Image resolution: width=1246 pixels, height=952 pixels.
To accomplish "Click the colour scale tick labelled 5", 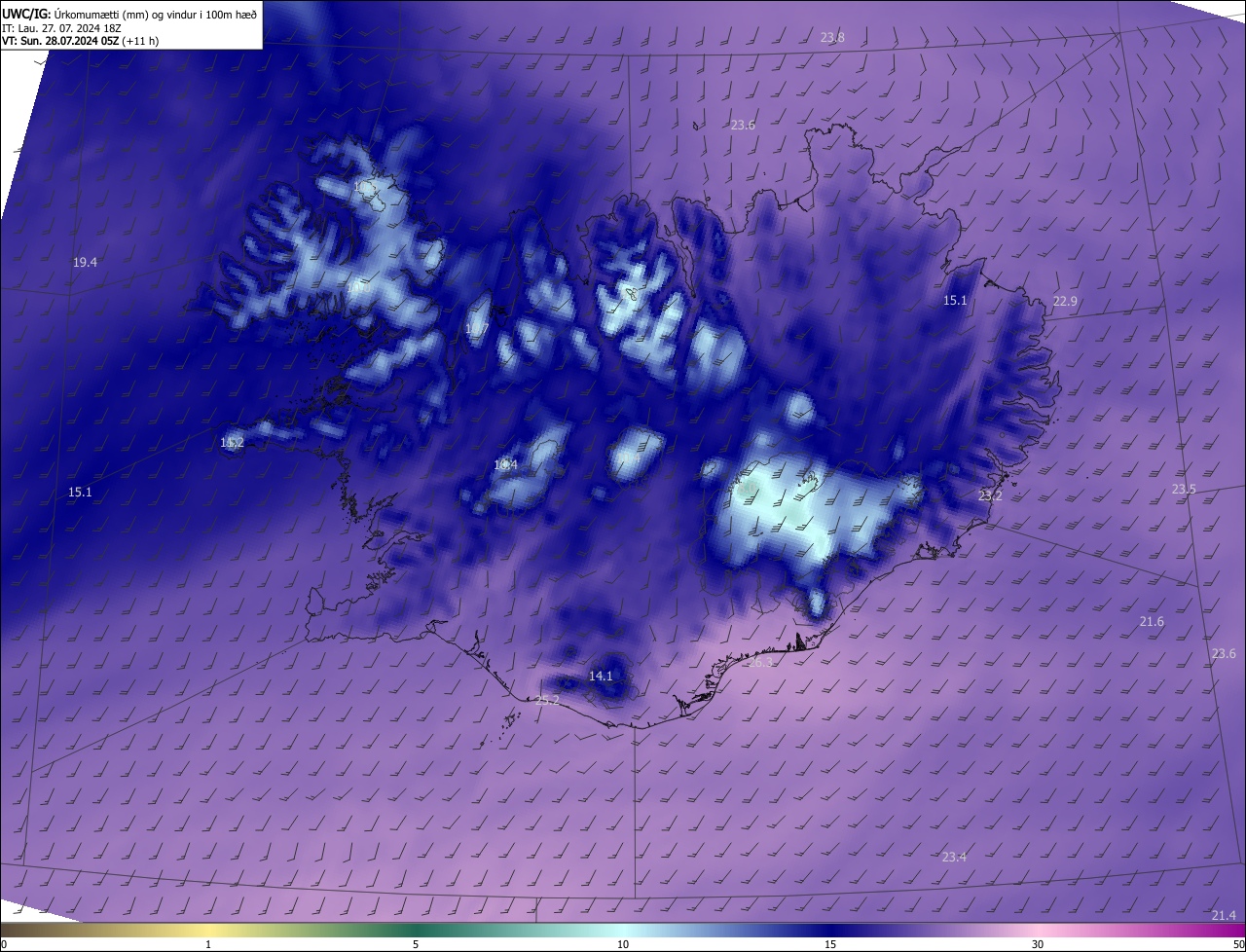I will (416, 944).
